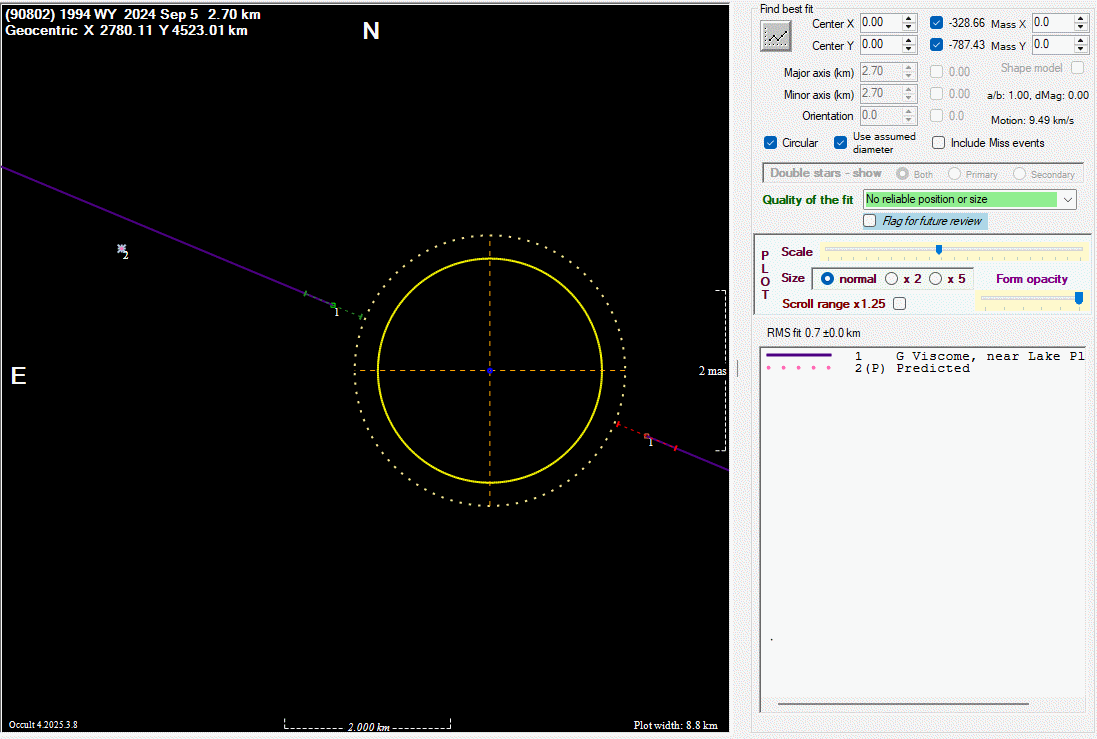Check Flag for future review
The width and height of the screenshot is (1097, 739).
pyautogui.click(x=870, y=221)
